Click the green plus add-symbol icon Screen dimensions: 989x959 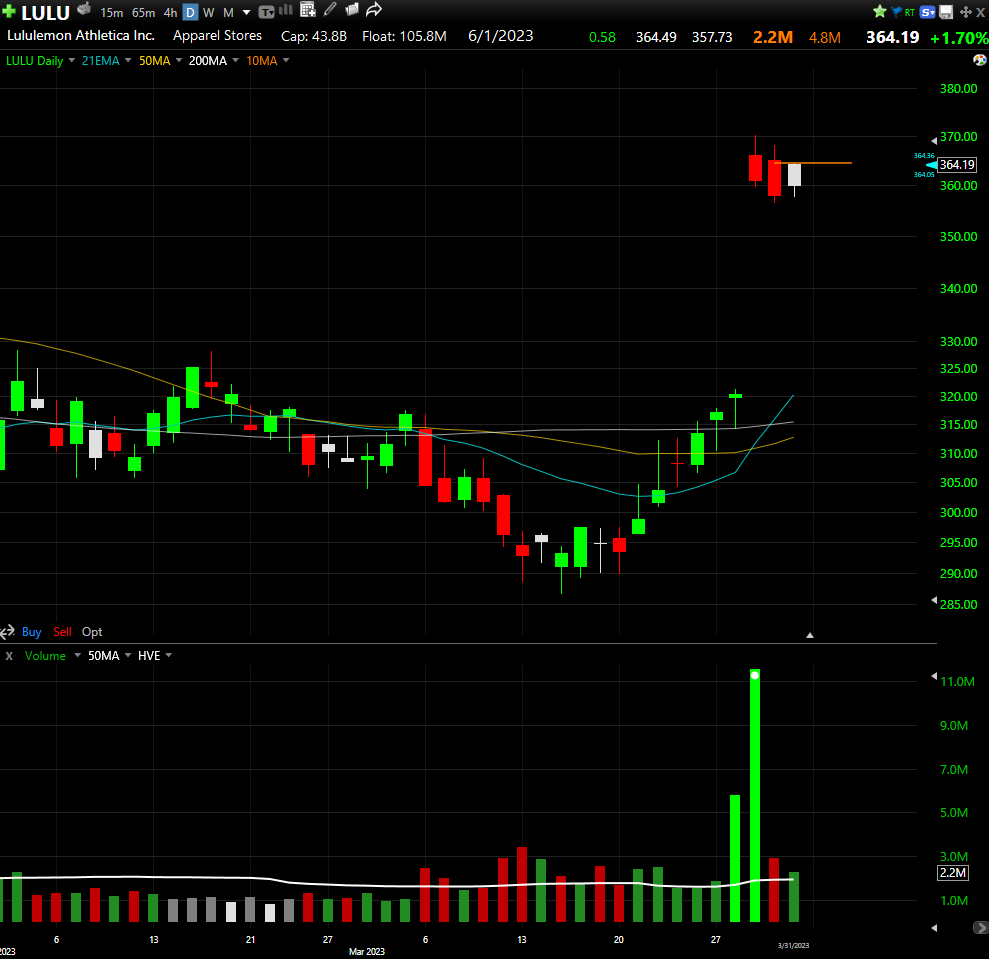[x=9, y=11]
